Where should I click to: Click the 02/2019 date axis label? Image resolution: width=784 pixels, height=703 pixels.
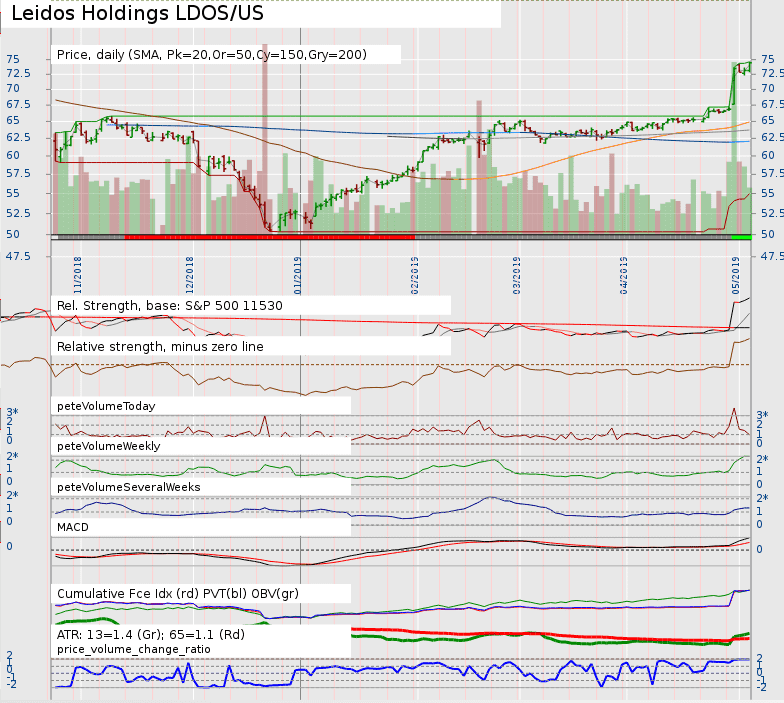pyautogui.click(x=414, y=276)
